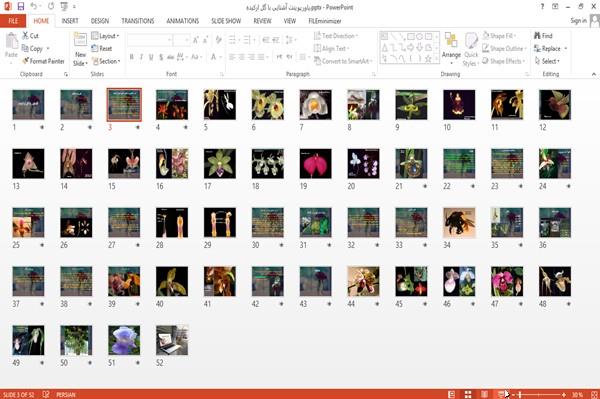Open the Help question mark icon
Viewport: 600px width, 399px height.
(x=542, y=7)
